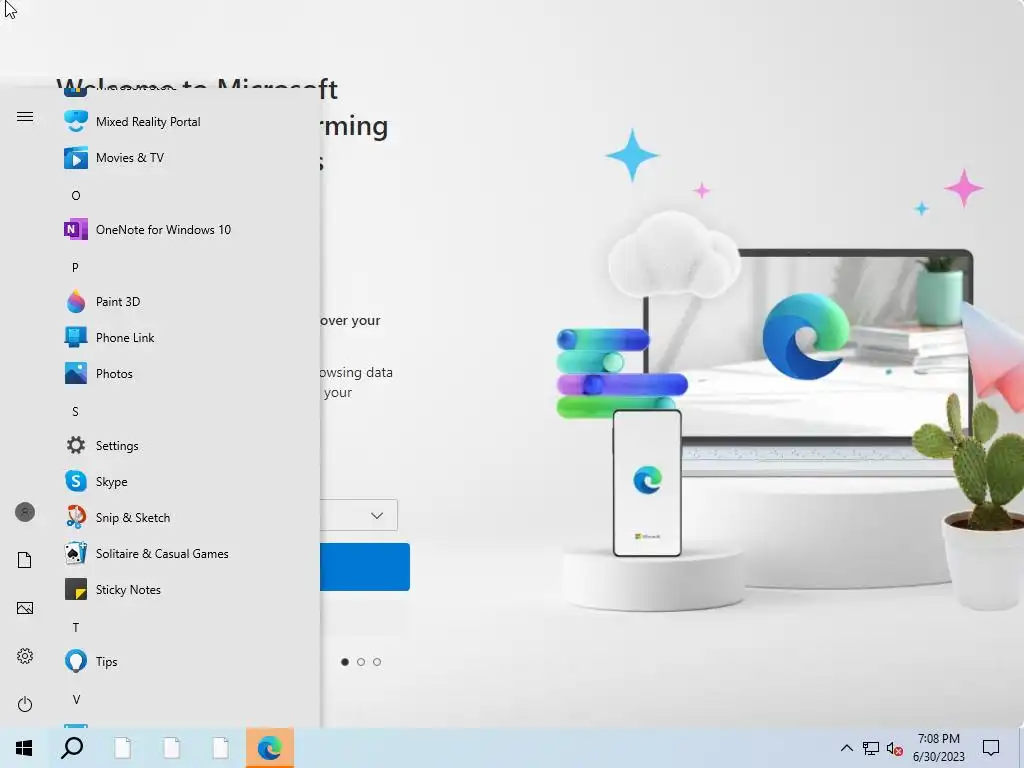Show hidden system tray icons
Image resolution: width=1024 pixels, height=768 pixels.
846,748
